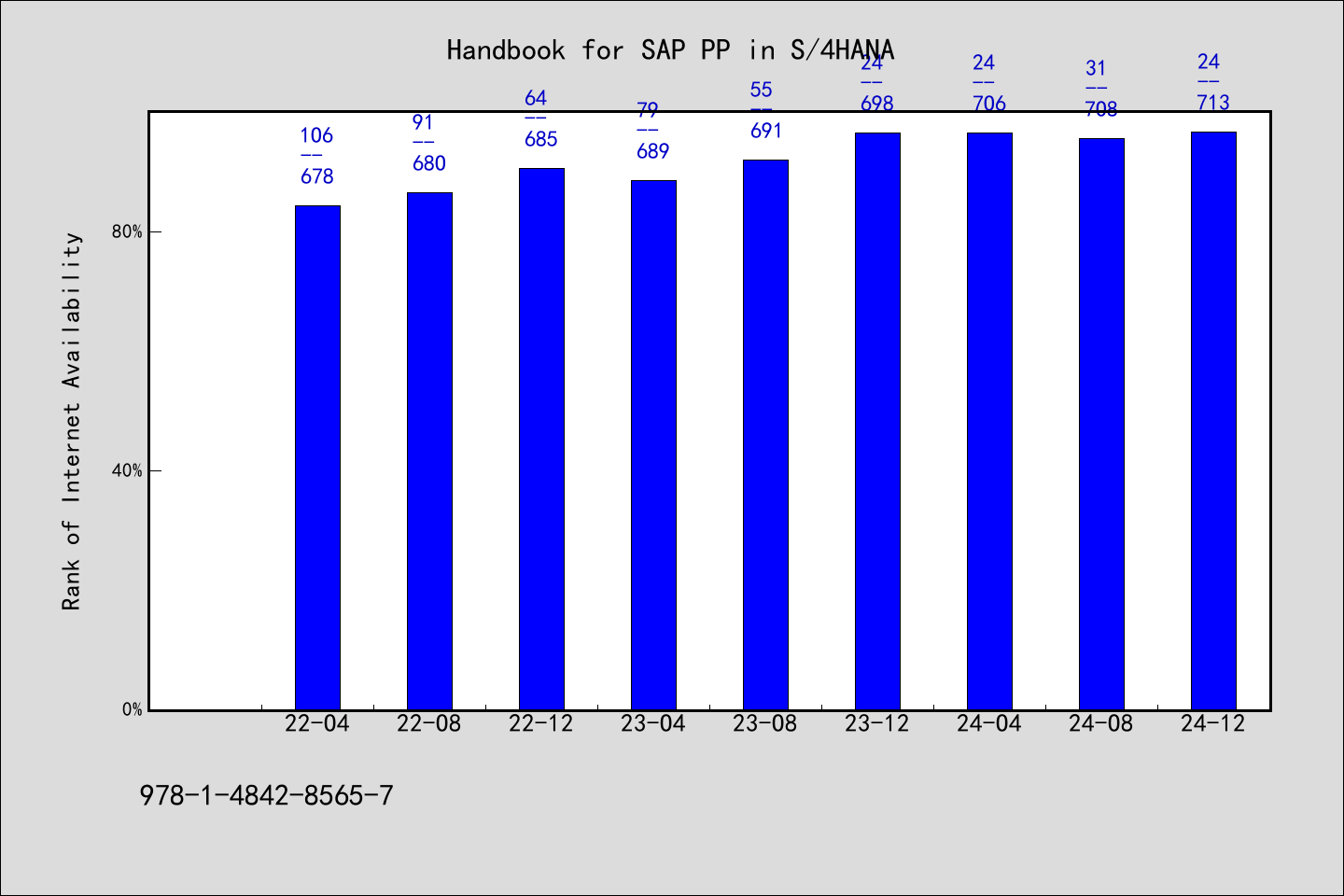The width and height of the screenshot is (1344, 896).
Task: Click the x-axis label 22-04
Action: (x=317, y=724)
